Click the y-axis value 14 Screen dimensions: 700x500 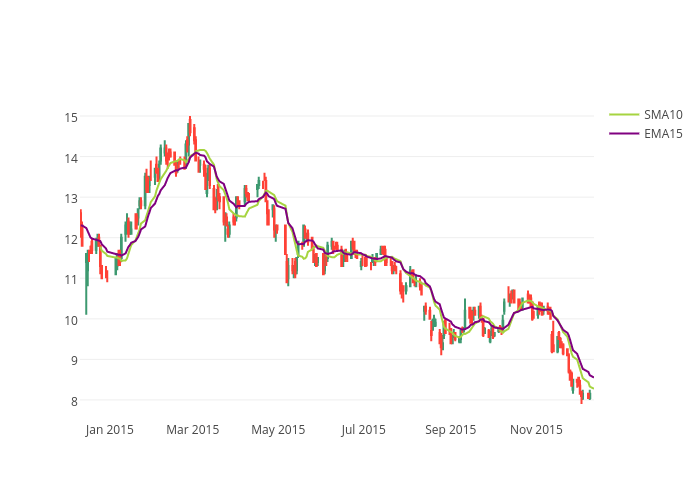click(71, 158)
